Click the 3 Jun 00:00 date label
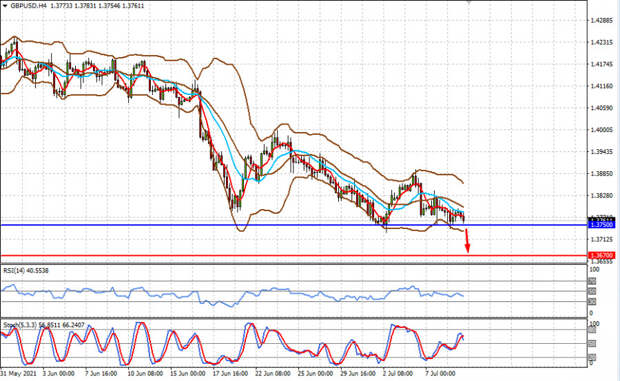The image size is (620, 381). (x=59, y=373)
